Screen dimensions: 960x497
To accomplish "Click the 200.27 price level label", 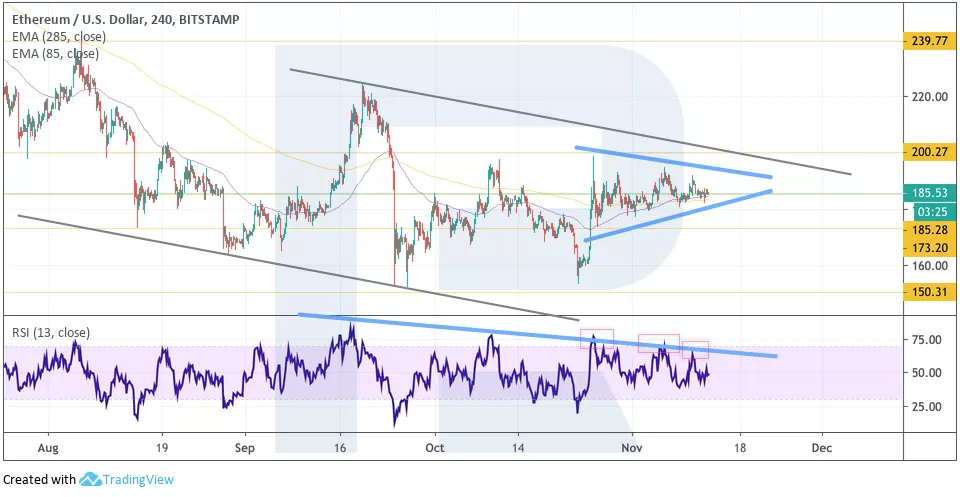I will (930, 153).
